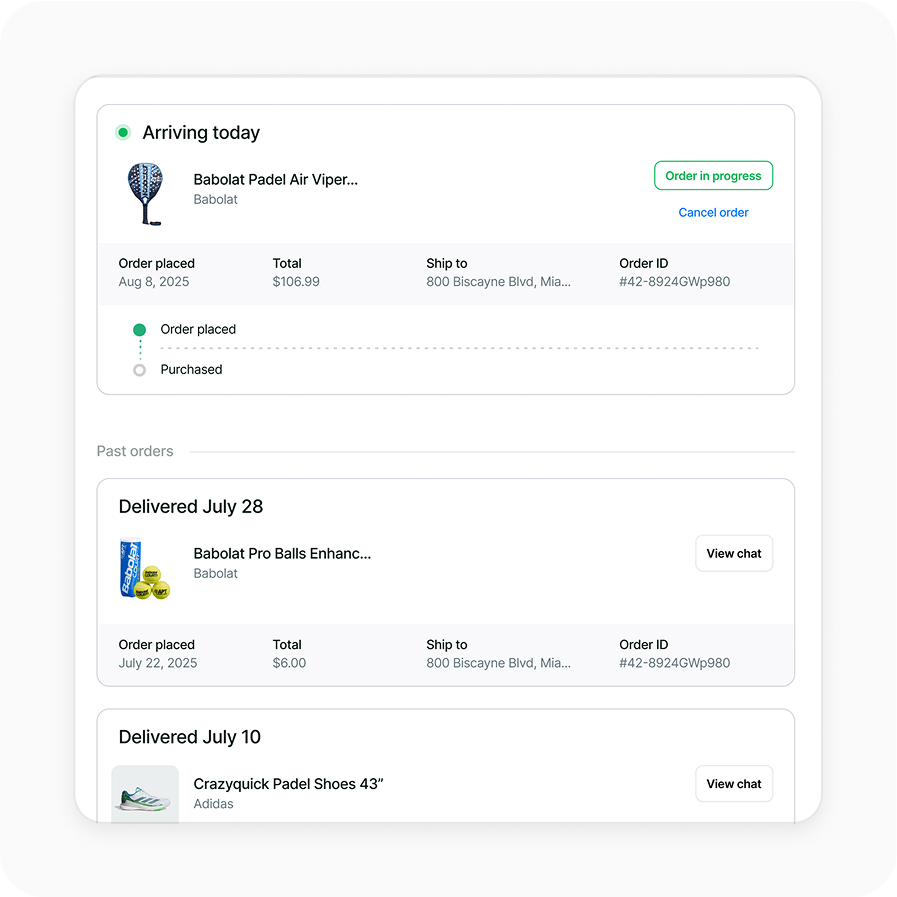Click the Ship to address in the July 22 order
Screen dimensions: 897x897
pyautogui.click(x=498, y=663)
